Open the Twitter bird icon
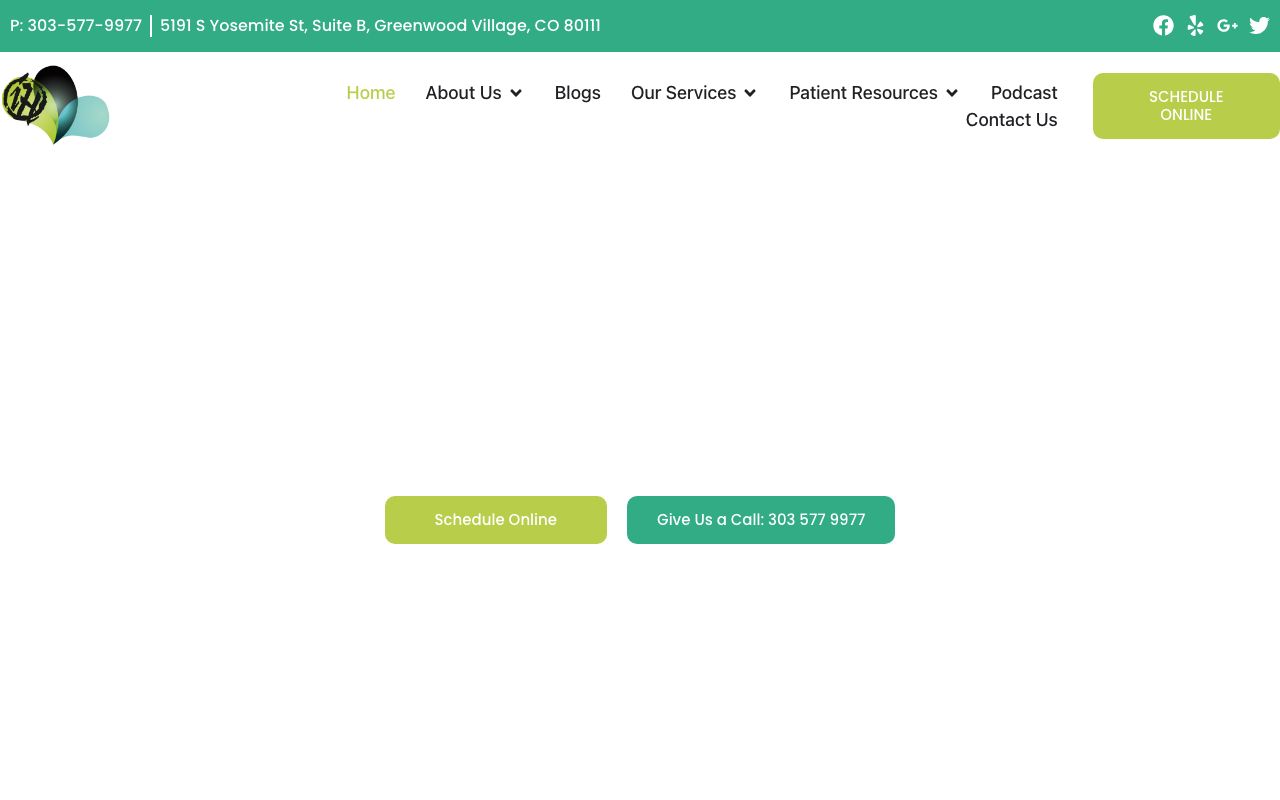Screen dimensions: 1280x800 pos(1259,26)
